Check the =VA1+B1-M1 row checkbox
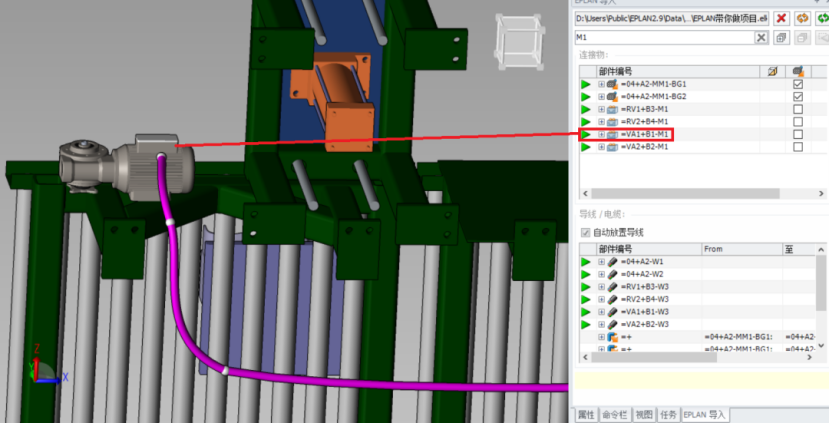 point(798,134)
